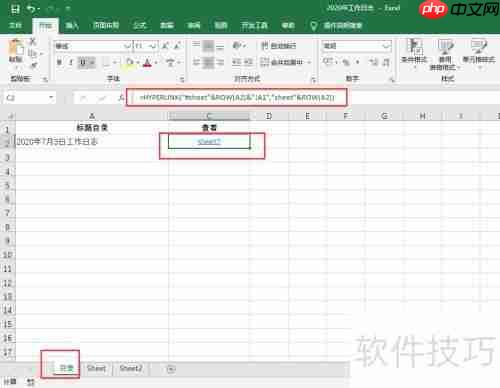
Task: Apply red font color A
Action: 147,62
